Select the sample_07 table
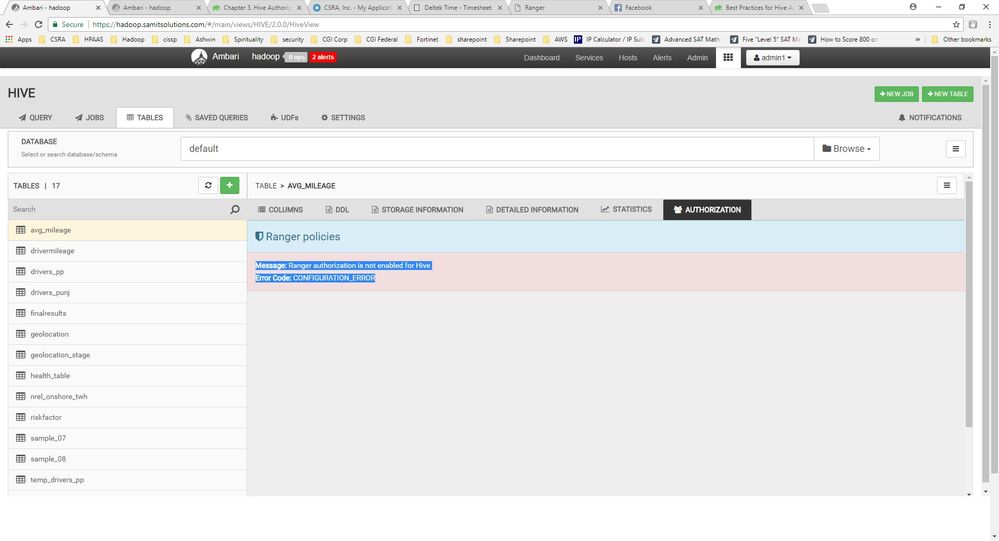This screenshot has height=541, width=999. pos(127,438)
